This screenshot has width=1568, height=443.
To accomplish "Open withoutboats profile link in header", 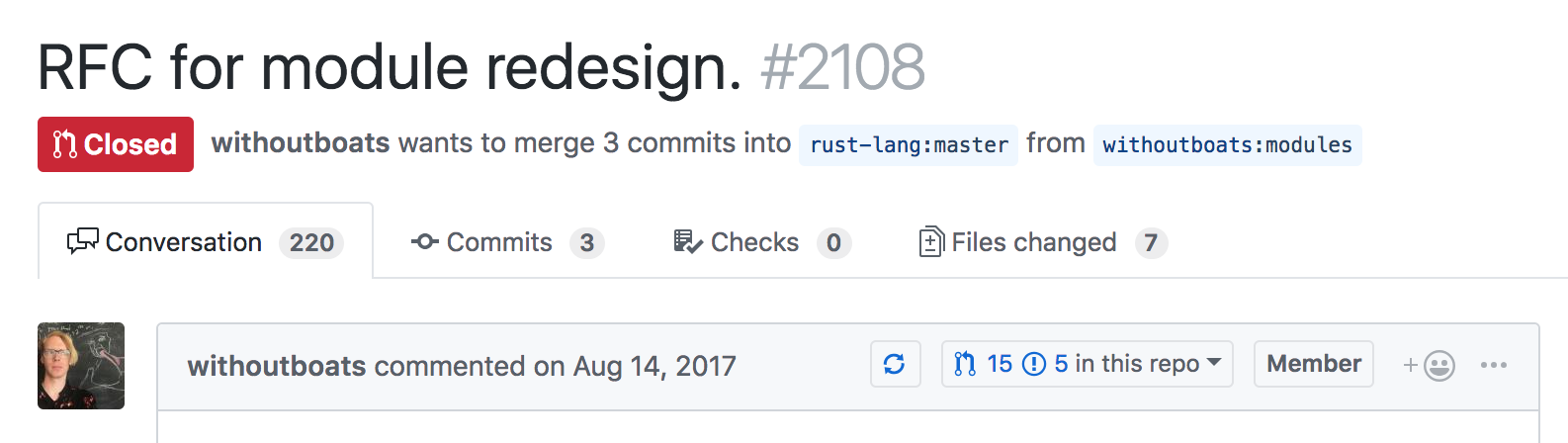I will (x=301, y=143).
